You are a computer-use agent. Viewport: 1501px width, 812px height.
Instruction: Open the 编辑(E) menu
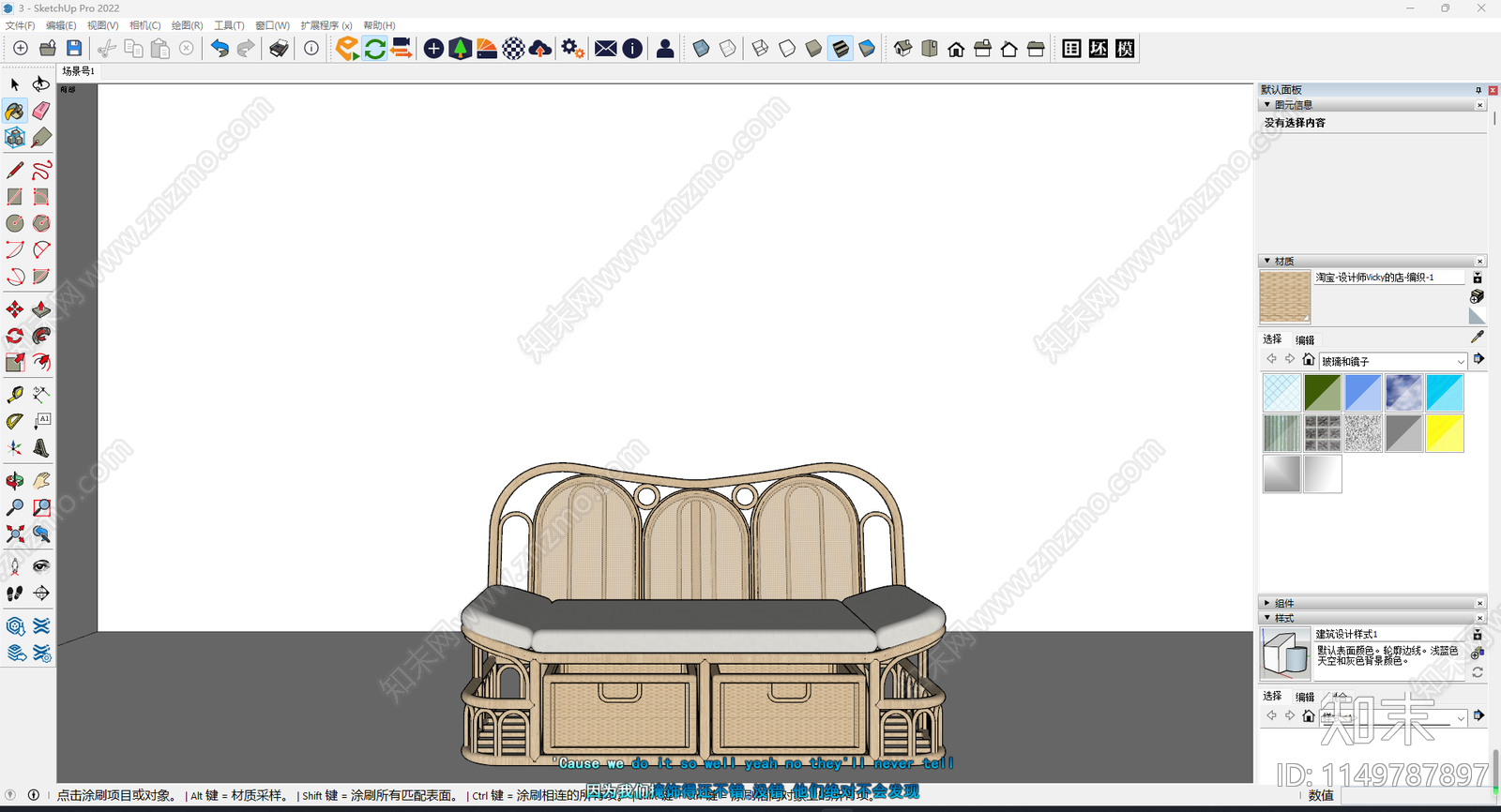[61, 25]
